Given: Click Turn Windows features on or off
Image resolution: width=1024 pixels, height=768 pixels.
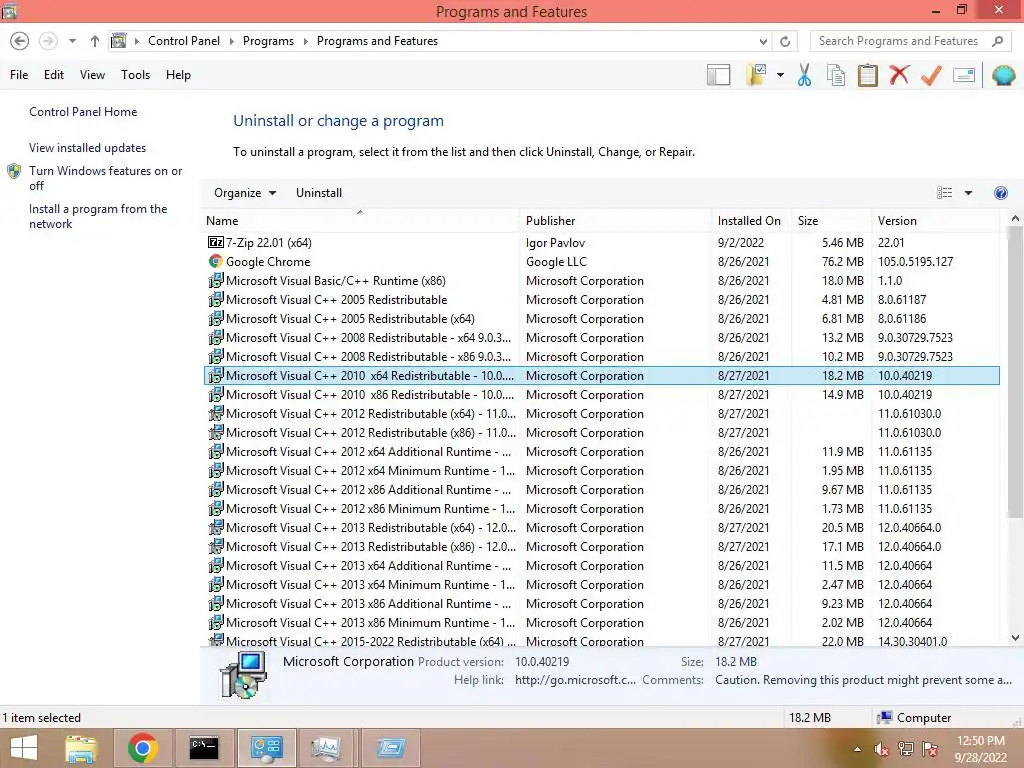Looking at the screenshot, I should tap(105, 178).
